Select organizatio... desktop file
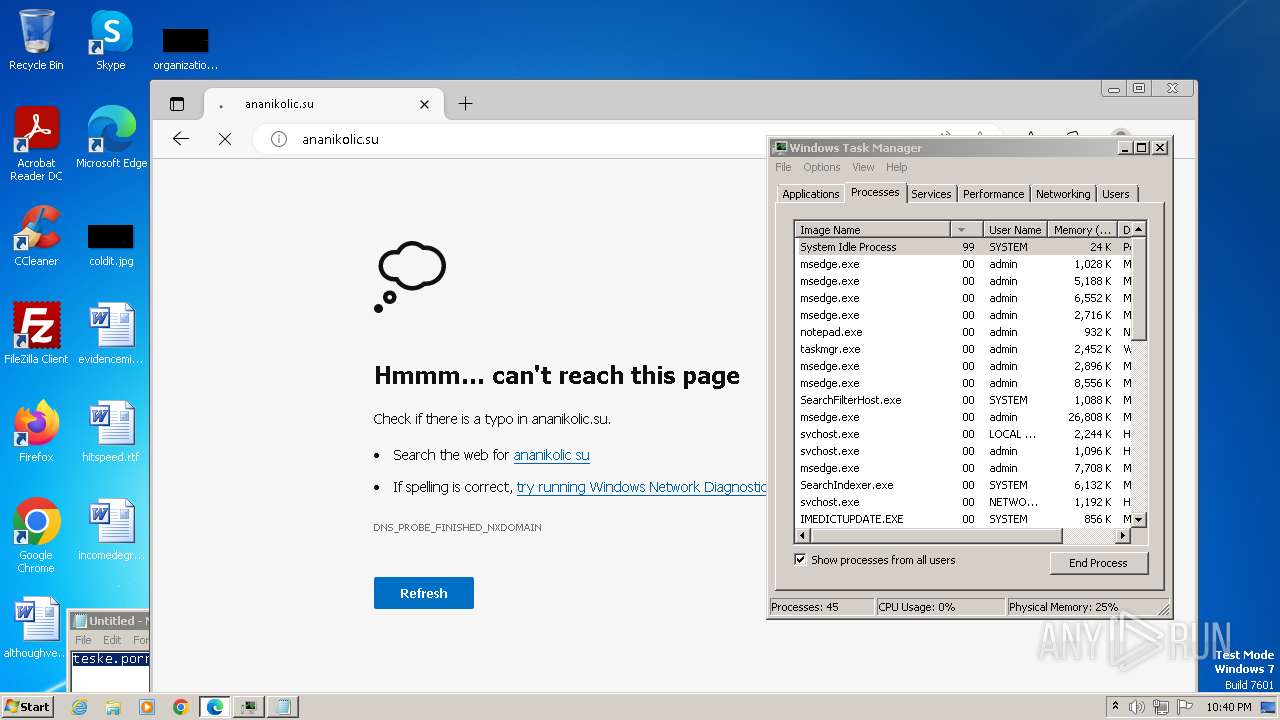1280x720 pixels. pyautogui.click(x=185, y=48)
